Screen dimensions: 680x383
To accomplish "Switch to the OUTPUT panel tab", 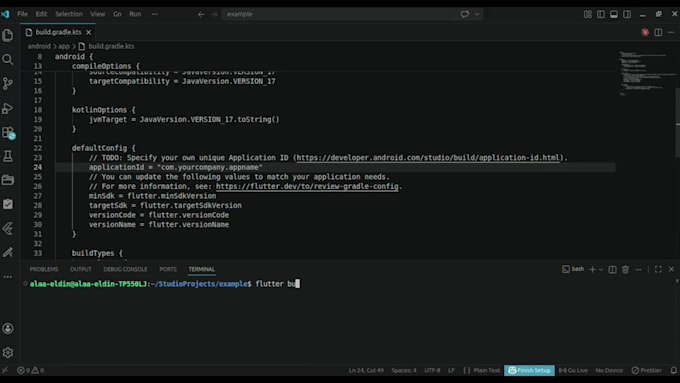I will pyautogui.click(x=81, y=269).
